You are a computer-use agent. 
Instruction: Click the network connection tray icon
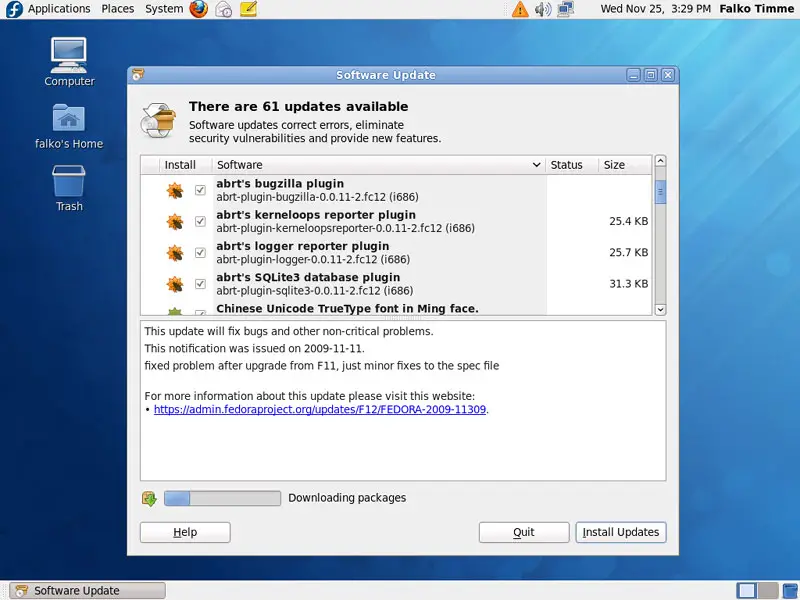pos(566,9)
